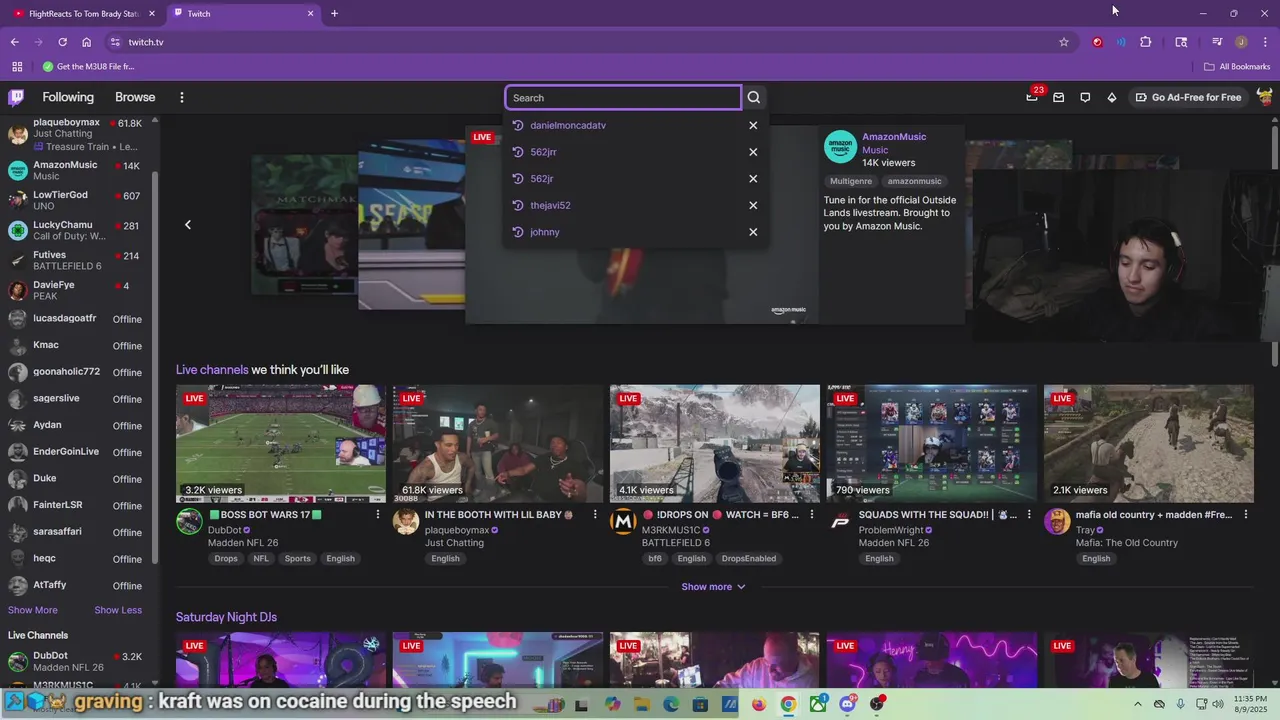1280x720 pixels.
Task: Click inside the Twitch search field
Action: pos(623,97)
